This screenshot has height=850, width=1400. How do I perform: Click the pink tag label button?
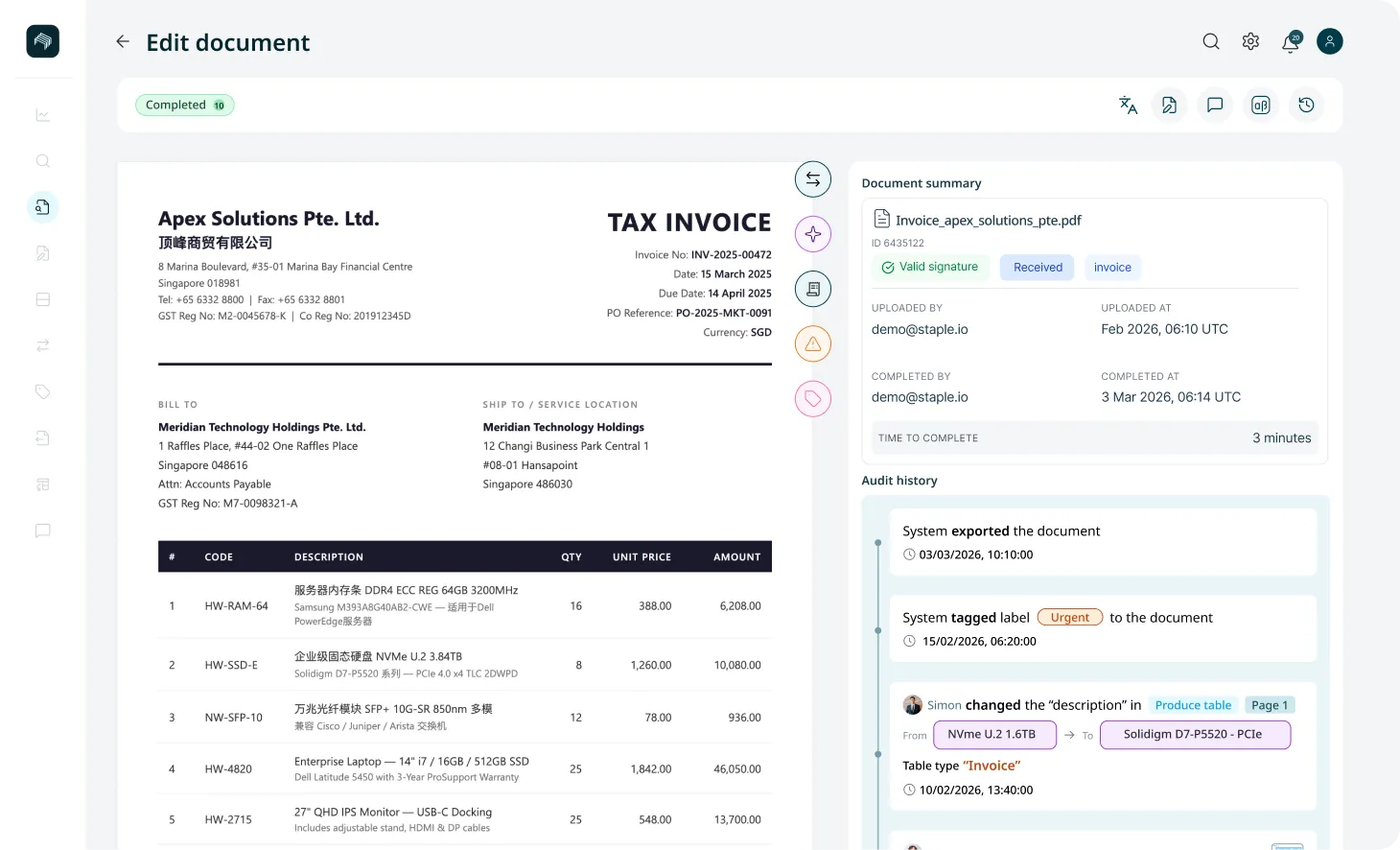click(x=813, y=398)
